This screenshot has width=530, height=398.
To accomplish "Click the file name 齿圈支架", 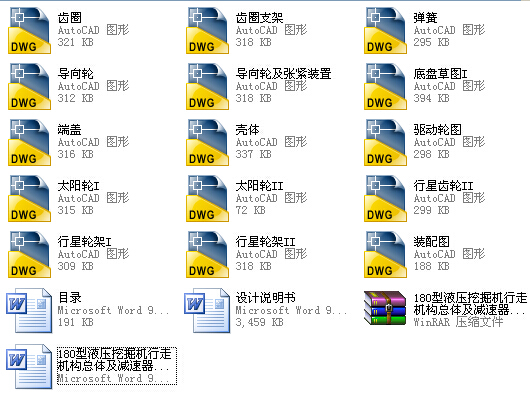I will [x=259, y=18].
